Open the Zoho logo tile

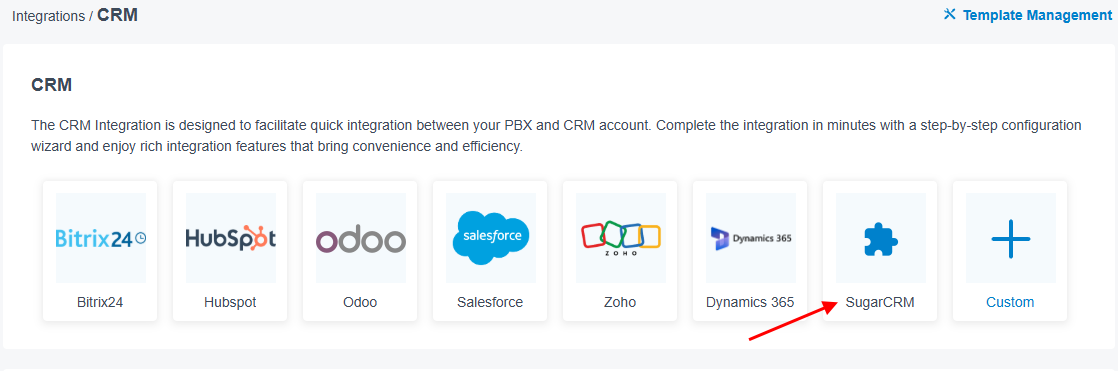pyautogui.click(x=620, y=238)
